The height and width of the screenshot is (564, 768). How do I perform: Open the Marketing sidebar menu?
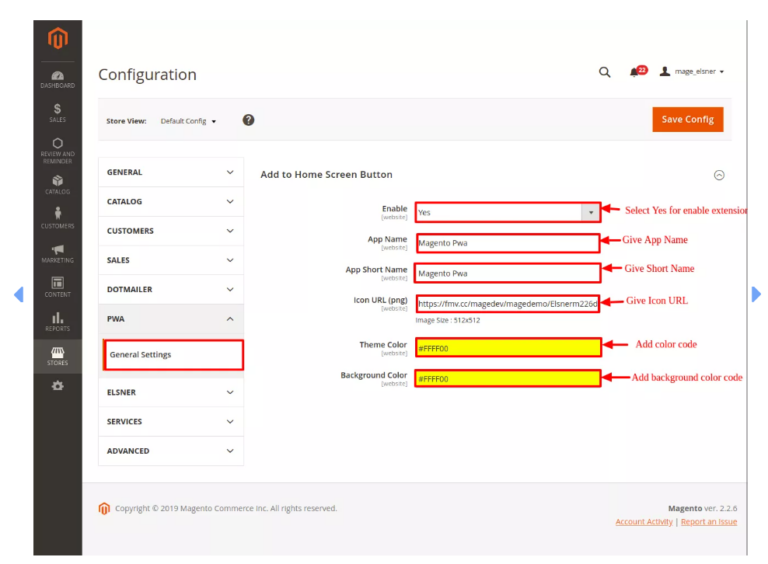point(58,254)
